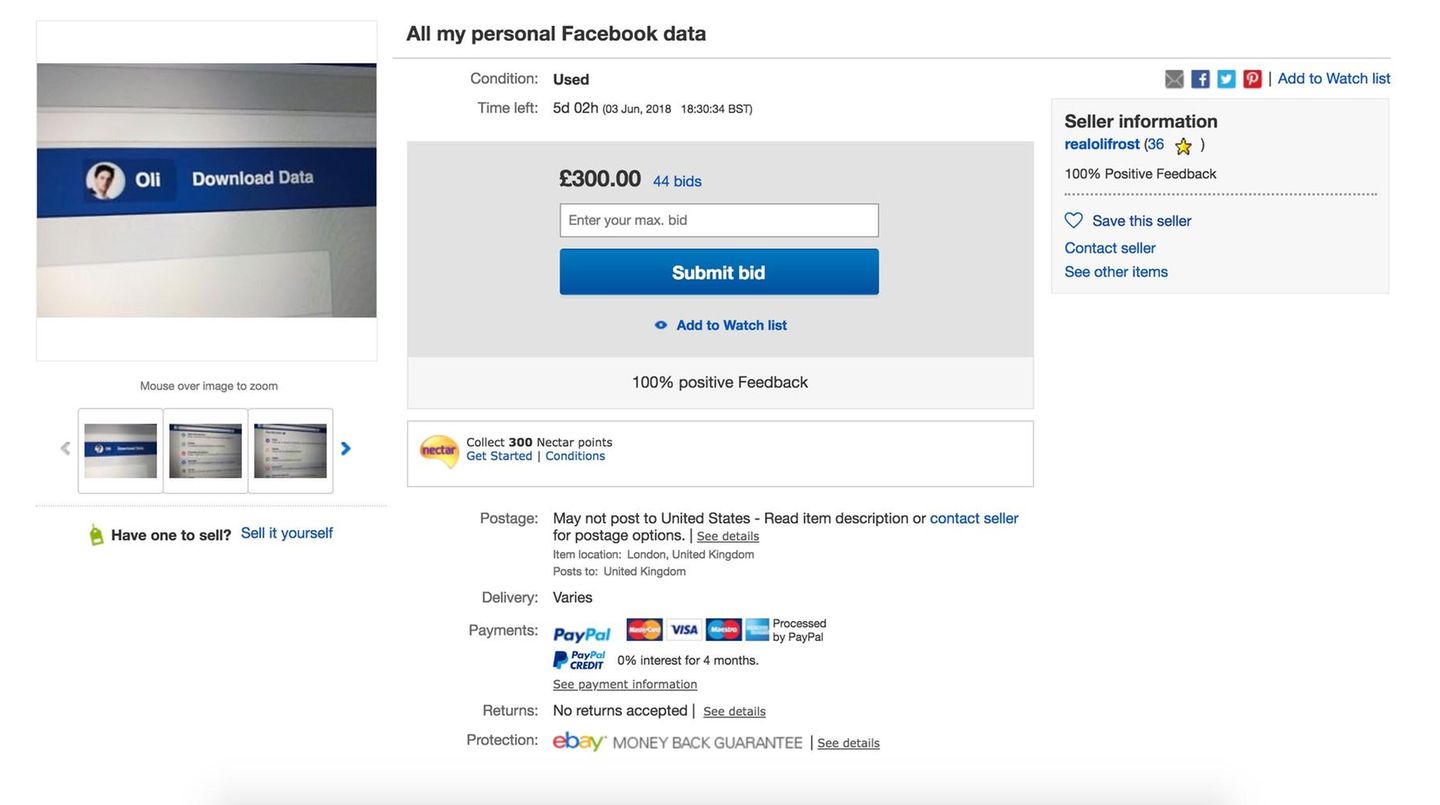Show previous thumbnails with left arrow

tap(66, 449)
